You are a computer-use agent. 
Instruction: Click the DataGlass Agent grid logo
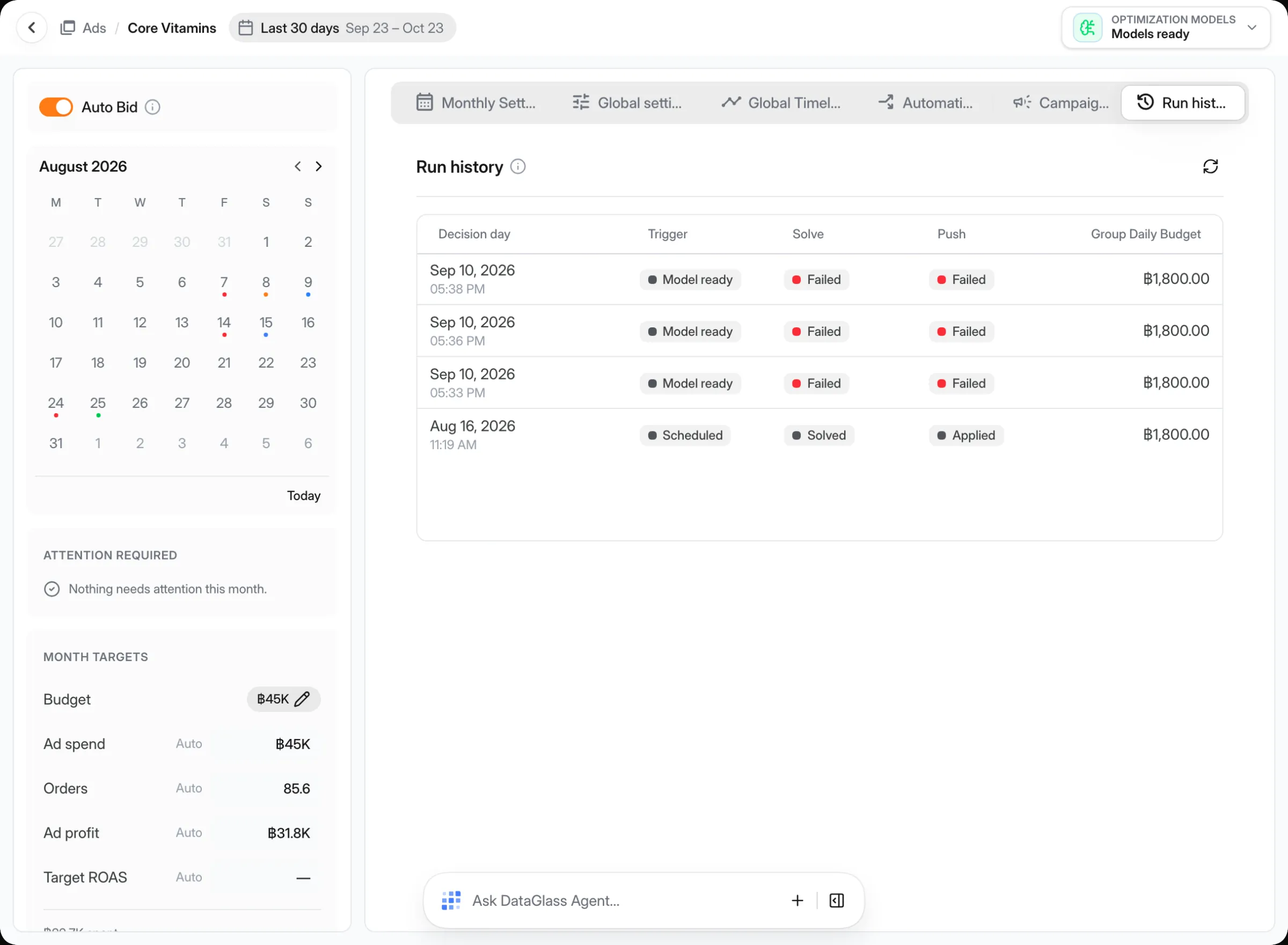click(451, 900)
